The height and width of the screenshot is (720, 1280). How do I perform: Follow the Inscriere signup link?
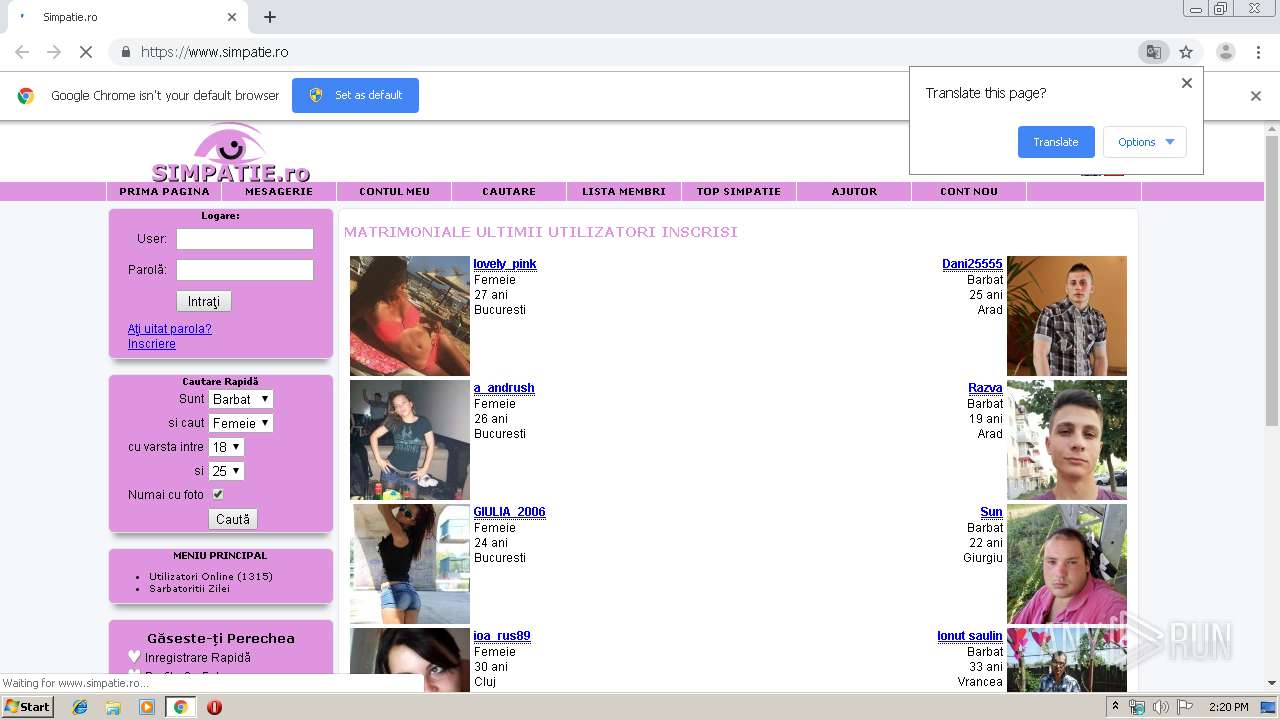152,344
